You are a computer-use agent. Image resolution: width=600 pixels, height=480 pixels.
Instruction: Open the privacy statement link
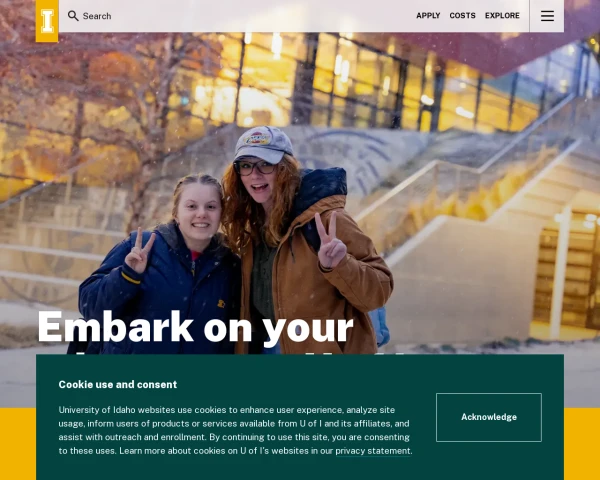click(x=373, y=451)
